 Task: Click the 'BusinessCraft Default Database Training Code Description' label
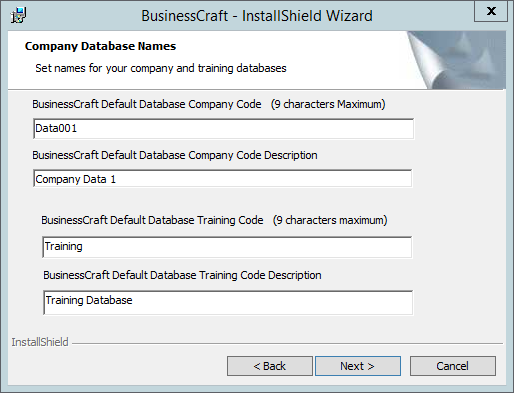point(182,275)
